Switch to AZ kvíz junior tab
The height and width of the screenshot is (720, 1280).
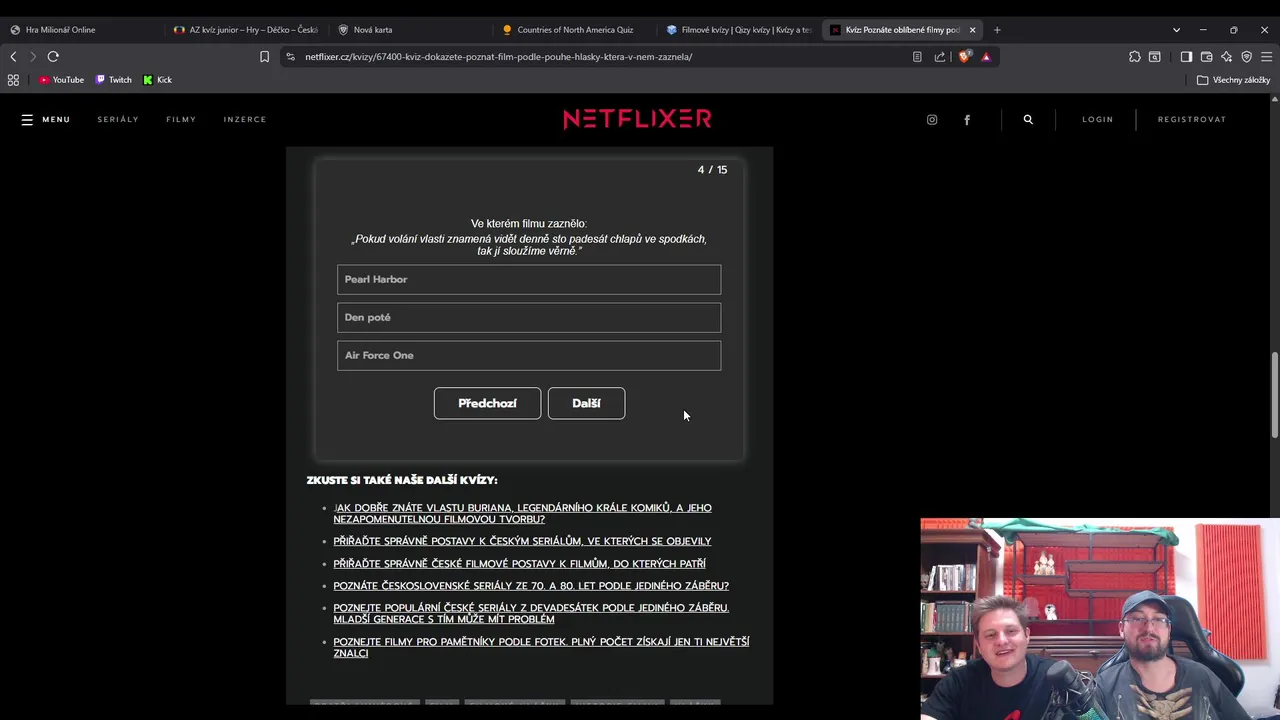pyautogui.click(x=246, y=30)
